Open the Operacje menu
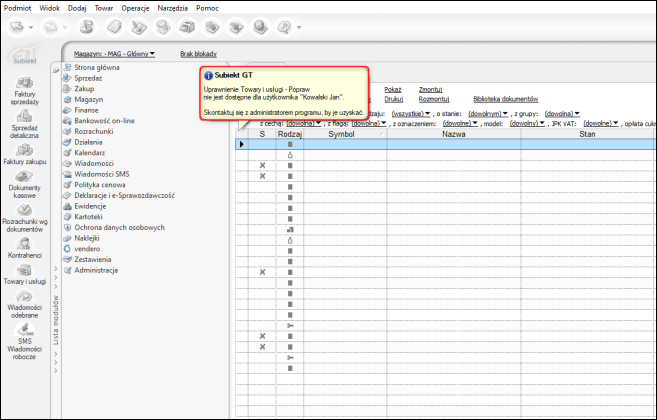This screenshot has height=420, width=657. (135, 8)
